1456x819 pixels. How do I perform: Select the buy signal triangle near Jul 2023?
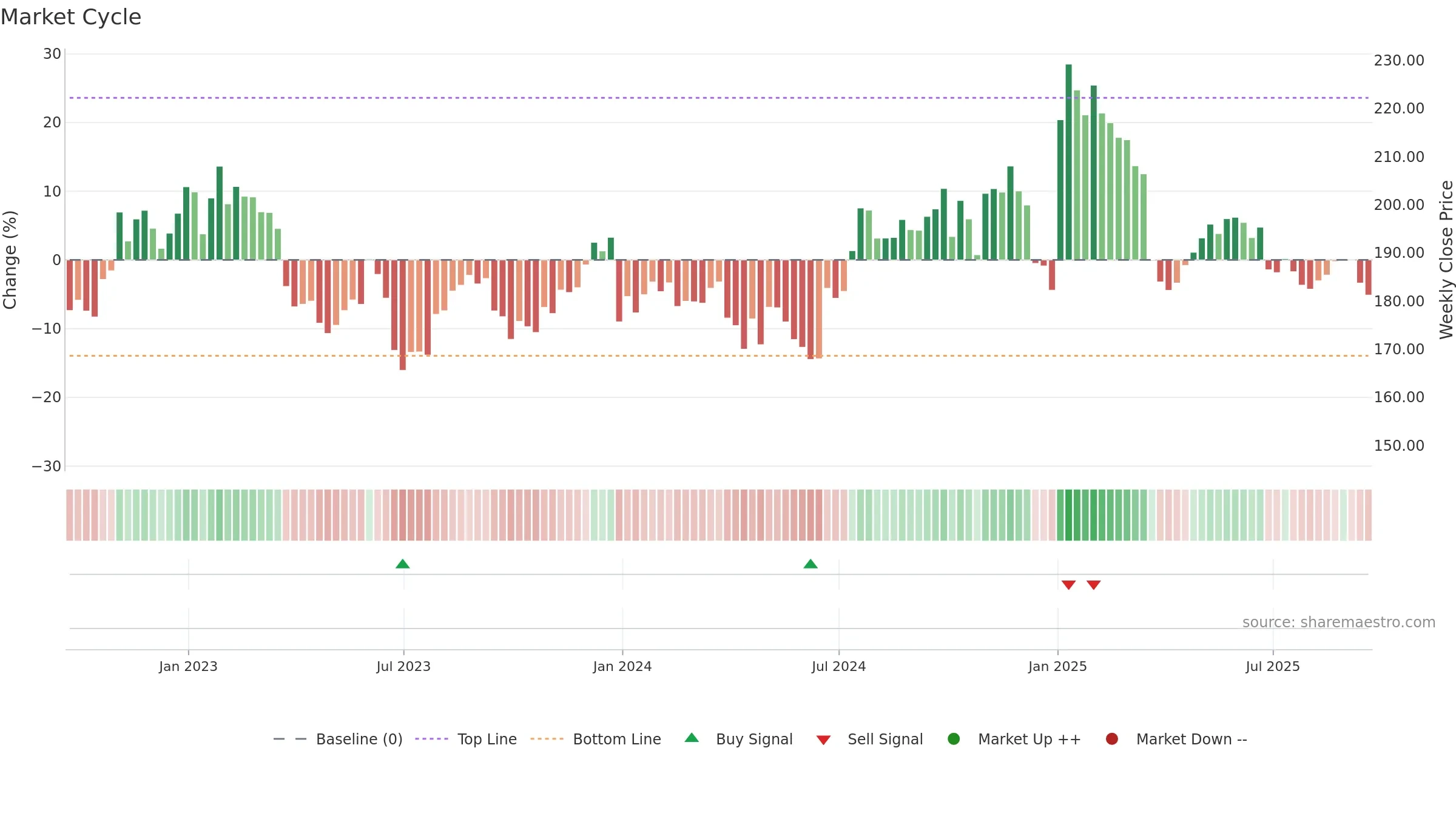pyautogui.click(x=403, y=564)
